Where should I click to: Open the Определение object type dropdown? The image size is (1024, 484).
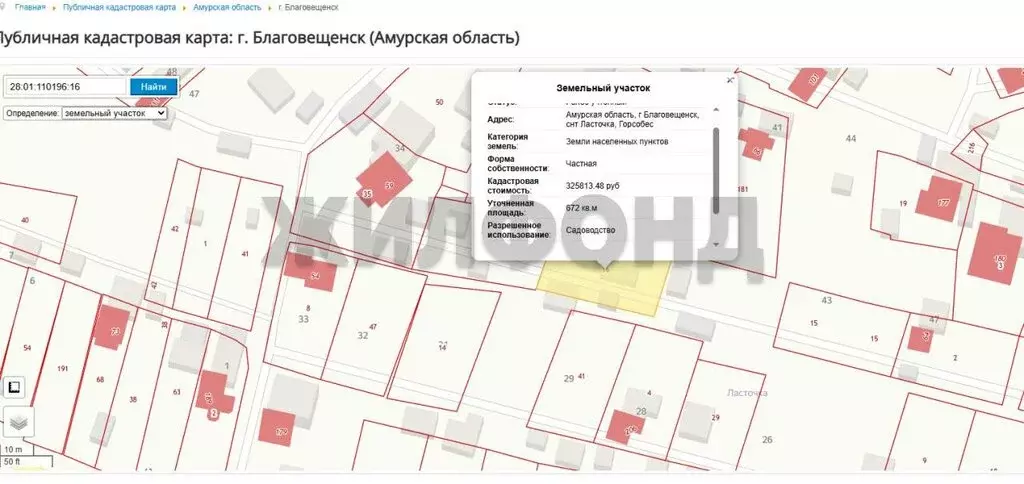115,113
